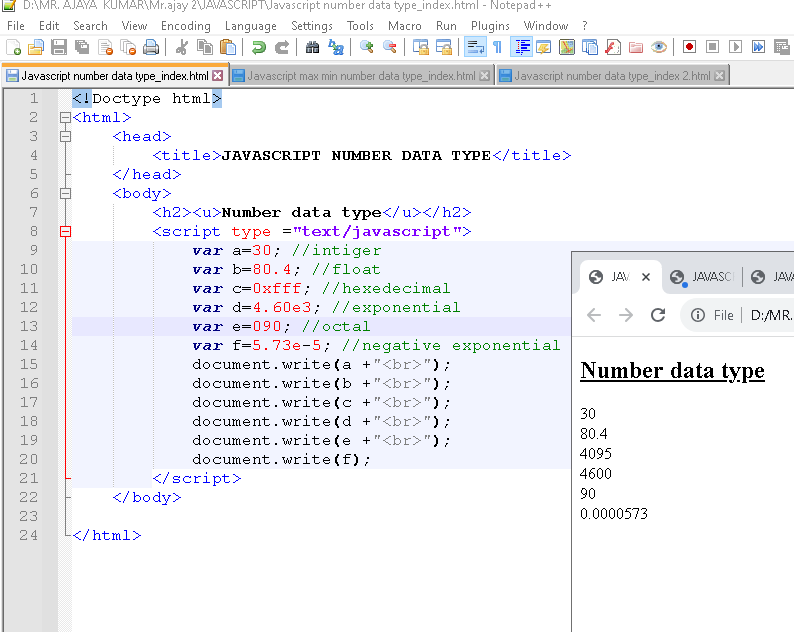Click the Save file toolbar icon
Image resolution: width=794 pixels, height=632 pixels.
pyautogui.click(x=59, y=47)
